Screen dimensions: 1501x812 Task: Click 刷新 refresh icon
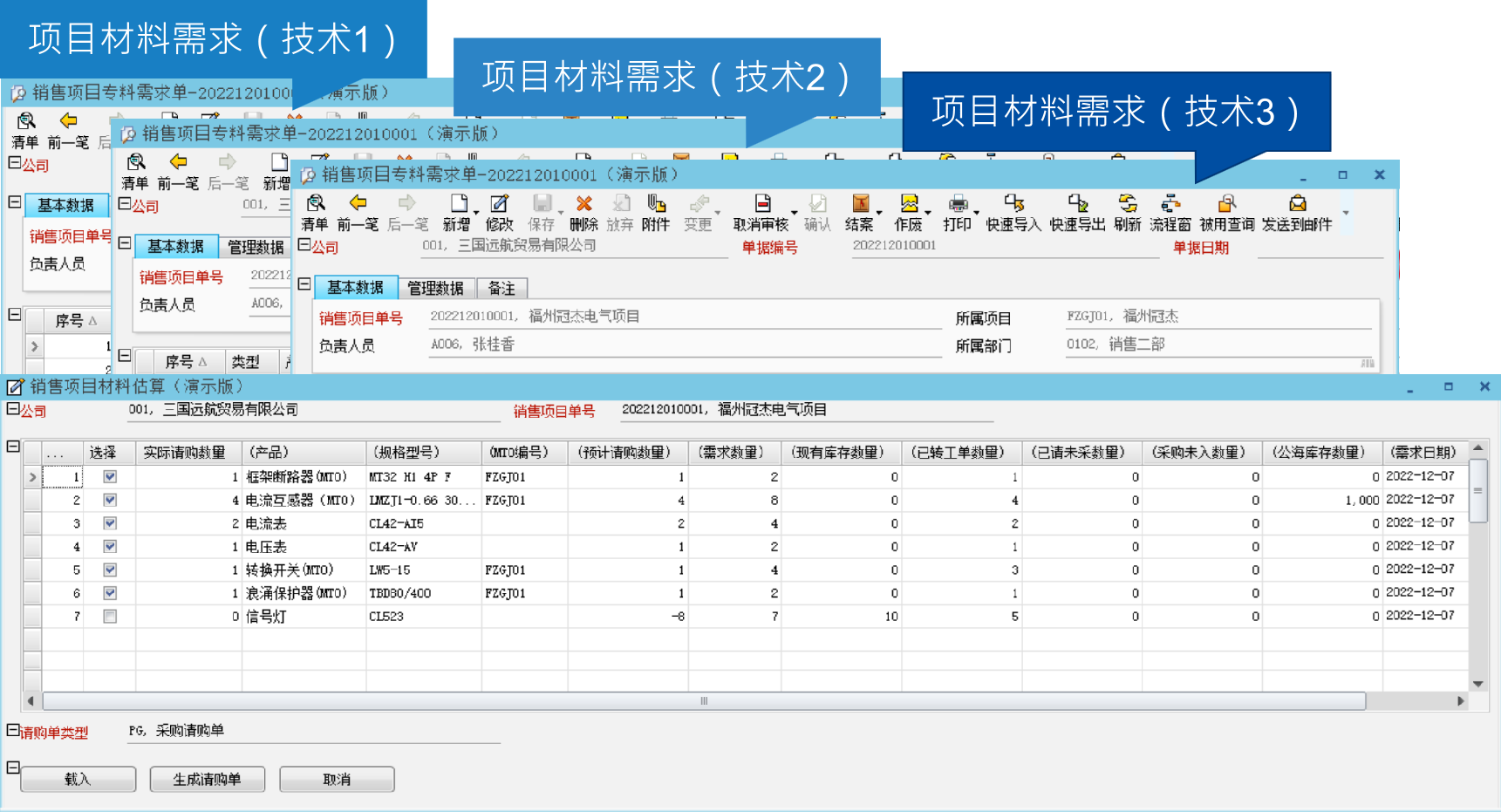click(x=1128, y=203)
